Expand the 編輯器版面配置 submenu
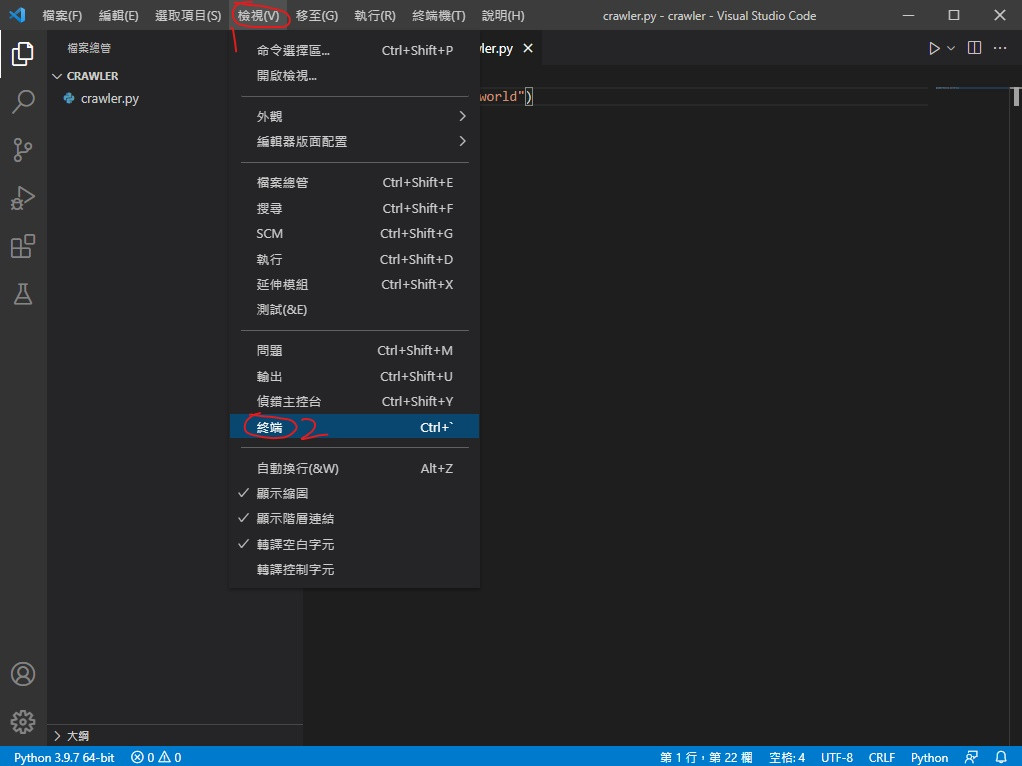This screenshot has width=1022, height=766. click(355, 141)
